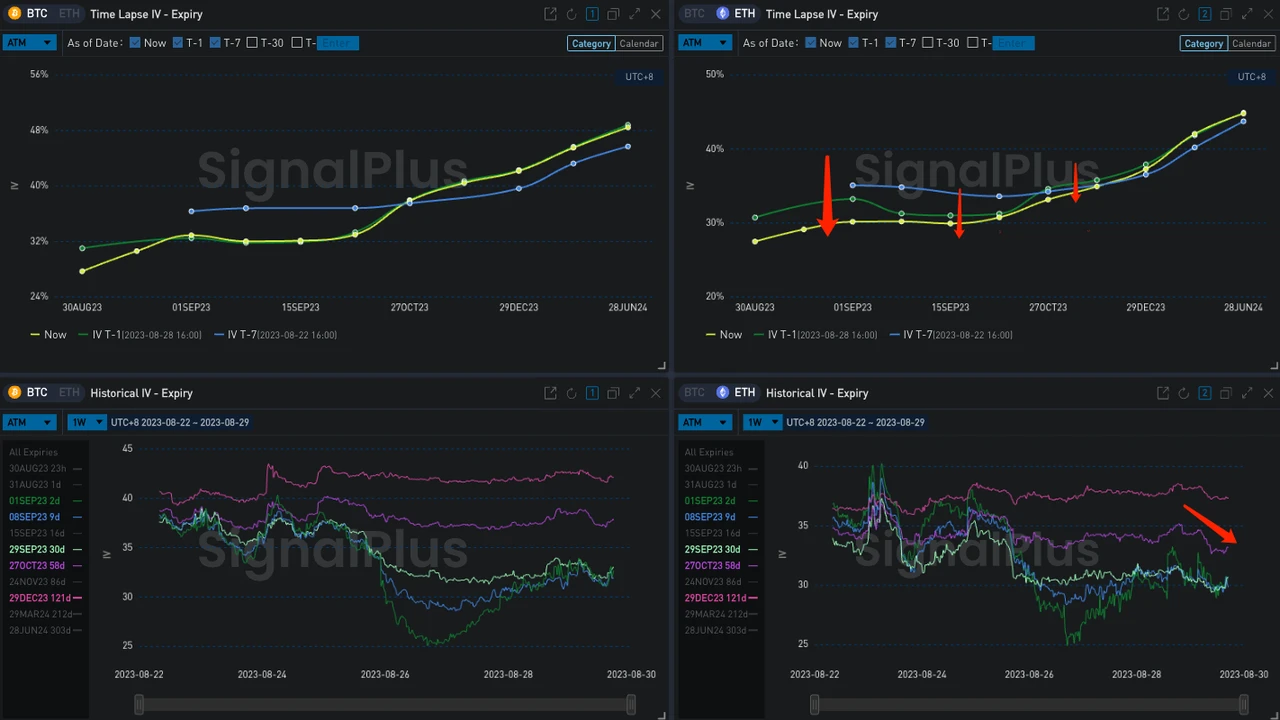Enable T-30 checkbox in ETH Time Lapse

click(x=927, y=43)
